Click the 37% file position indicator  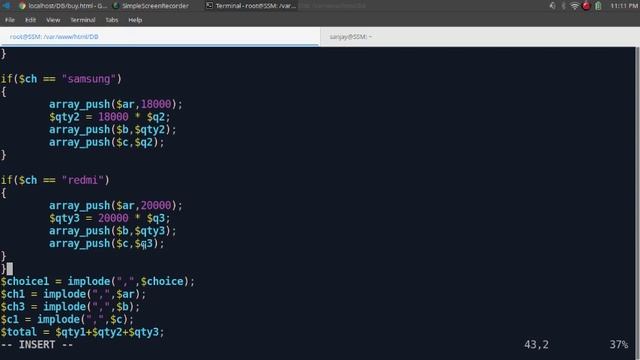619,344
